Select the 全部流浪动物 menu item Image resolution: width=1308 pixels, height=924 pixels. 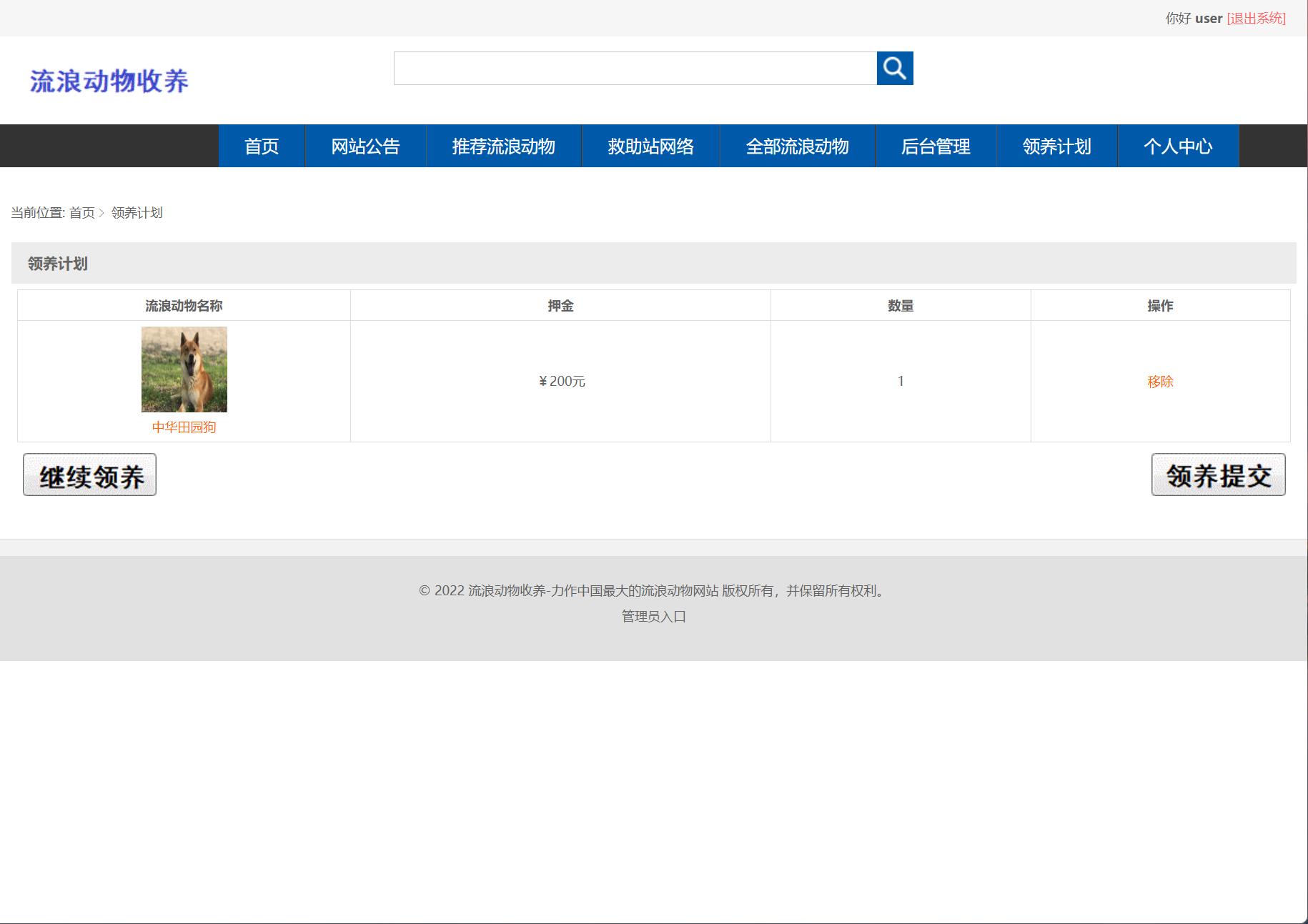pyautogui.click(x=798, y=146)
